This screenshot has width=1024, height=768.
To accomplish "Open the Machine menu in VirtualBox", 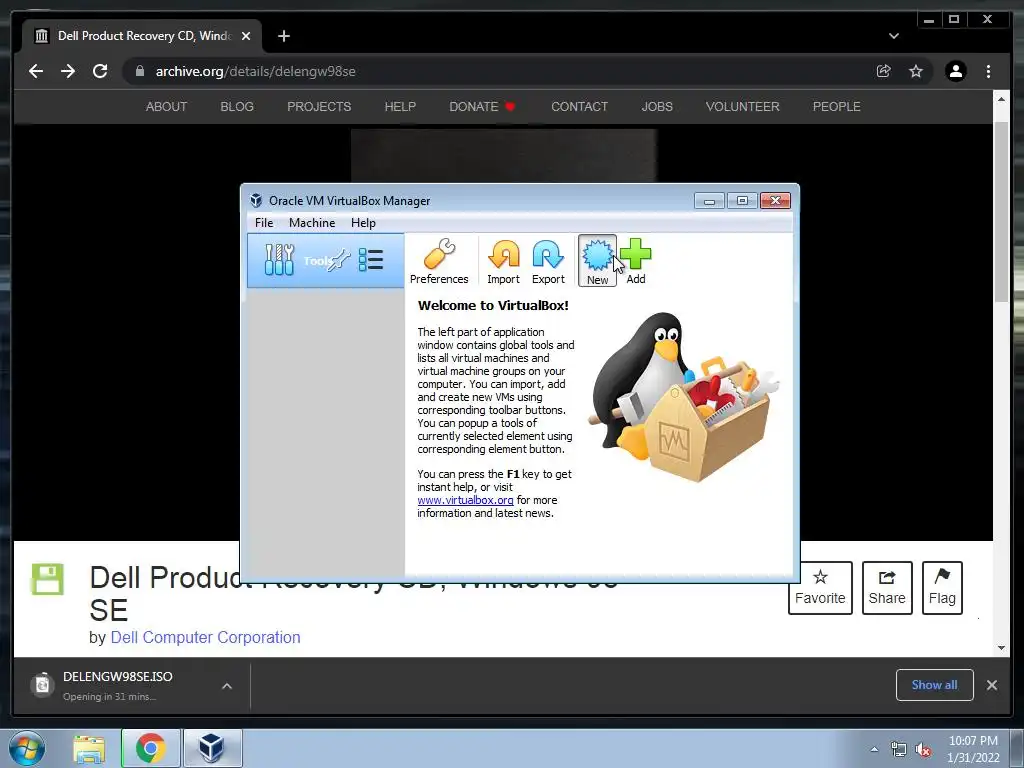I will 312,223.
